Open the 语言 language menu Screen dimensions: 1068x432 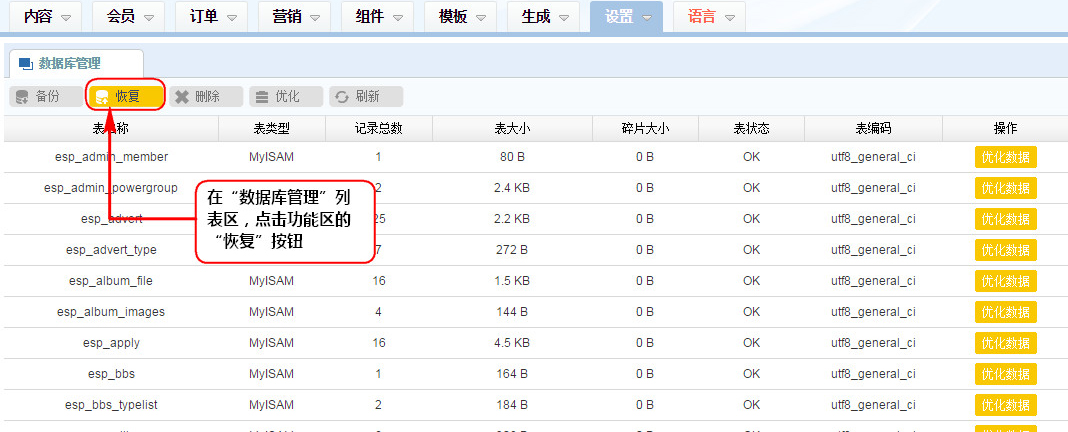pos(709,17)
